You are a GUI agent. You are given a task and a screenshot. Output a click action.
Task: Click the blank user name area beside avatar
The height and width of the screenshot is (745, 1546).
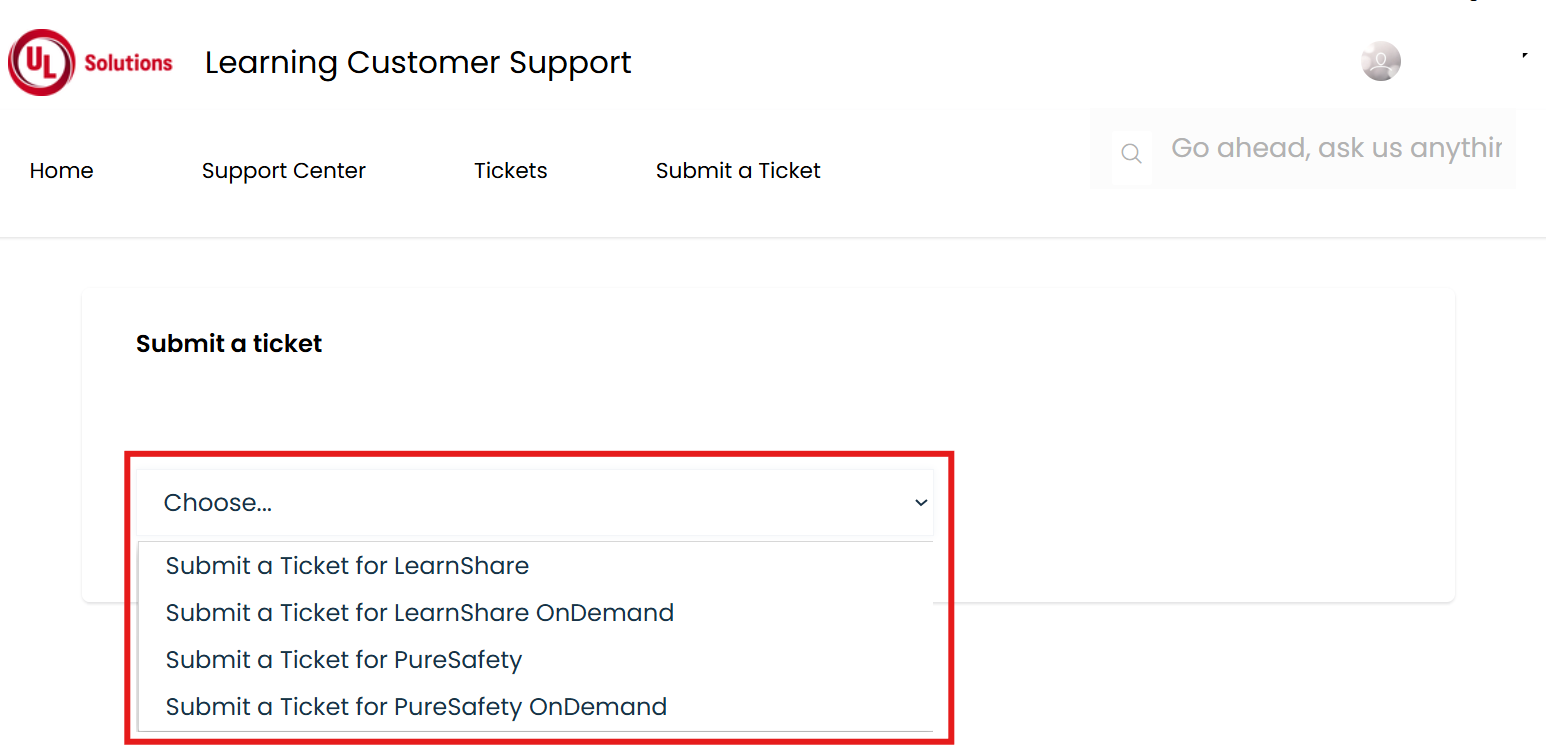click(1460, 62)
